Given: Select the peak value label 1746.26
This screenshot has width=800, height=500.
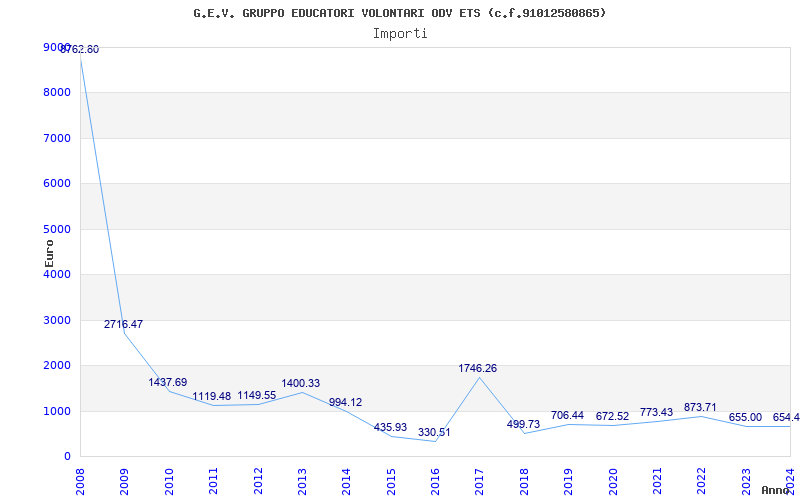Looking at the screenshot, I should click(x=478, y=368).
